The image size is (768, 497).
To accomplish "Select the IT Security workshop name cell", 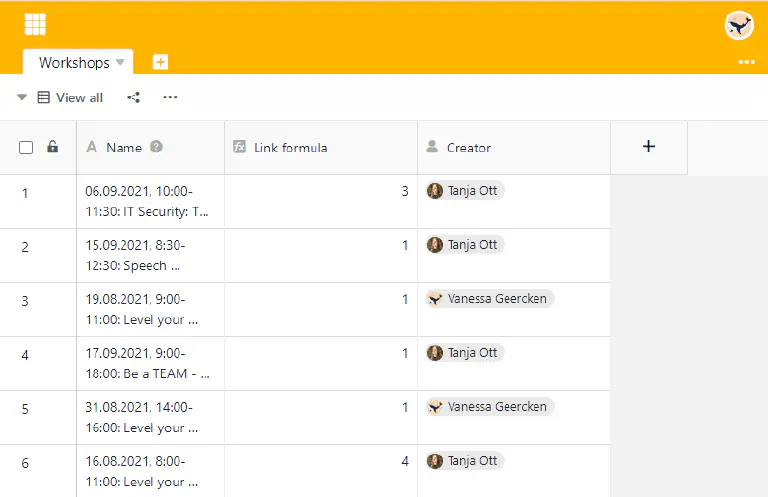I will click(x=149, y=201).
